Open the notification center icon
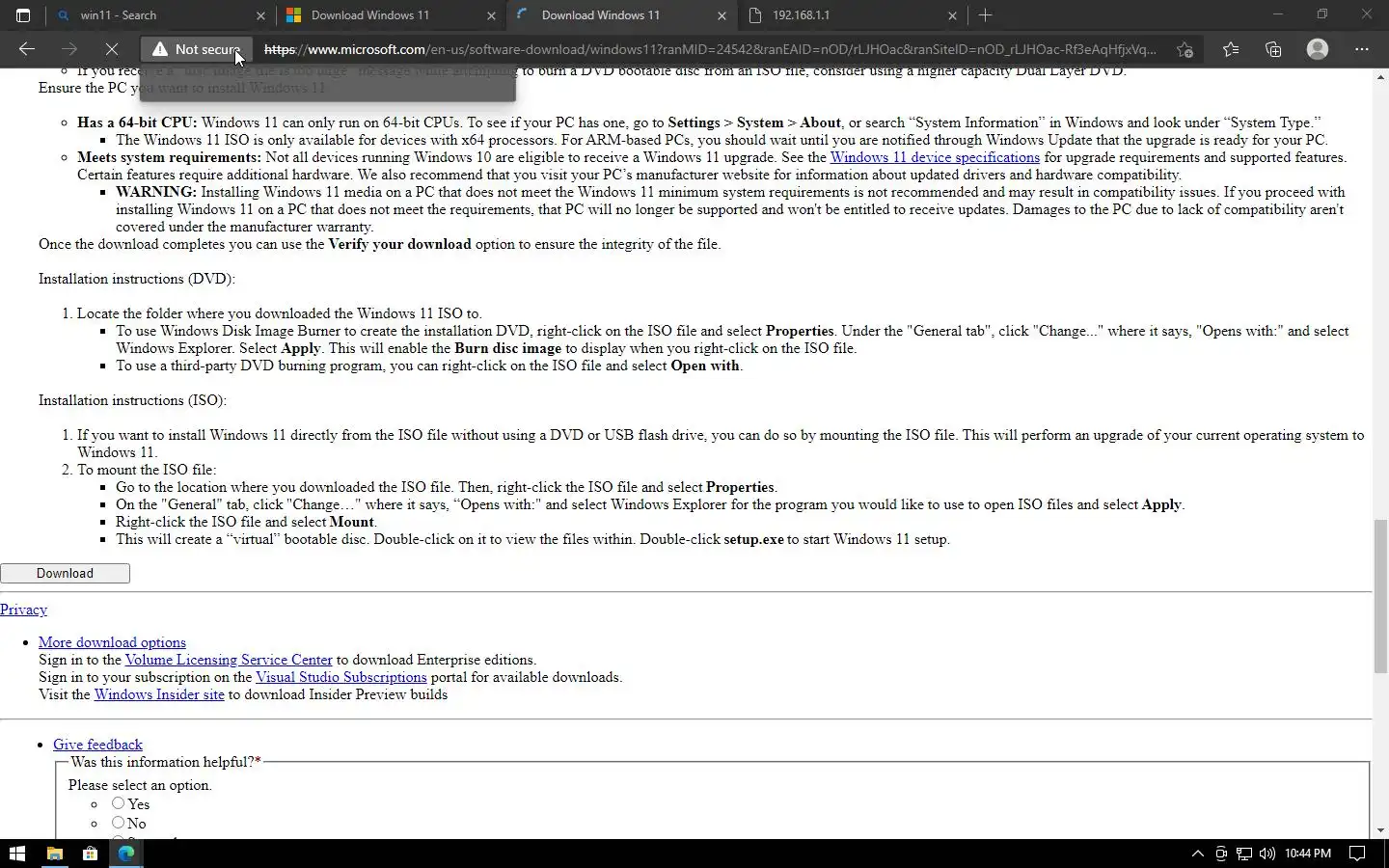 pos(1357,854)
